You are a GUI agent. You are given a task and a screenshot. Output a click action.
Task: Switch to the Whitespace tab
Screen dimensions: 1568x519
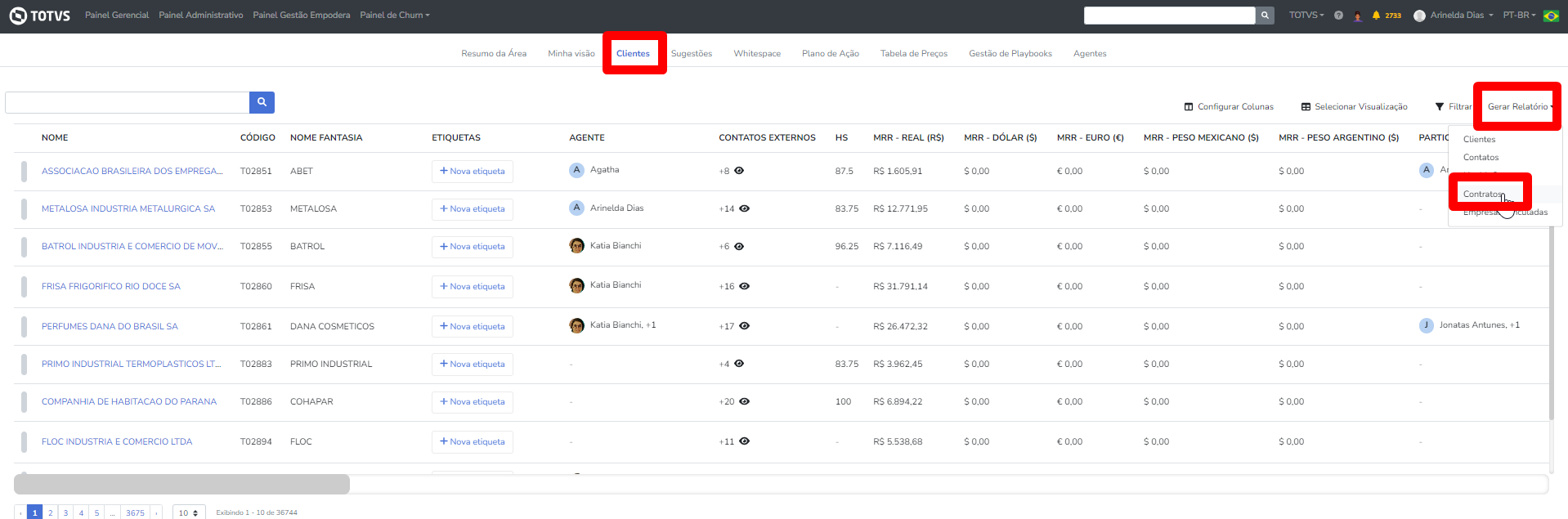pyautogui.click(x=757, y=54)
